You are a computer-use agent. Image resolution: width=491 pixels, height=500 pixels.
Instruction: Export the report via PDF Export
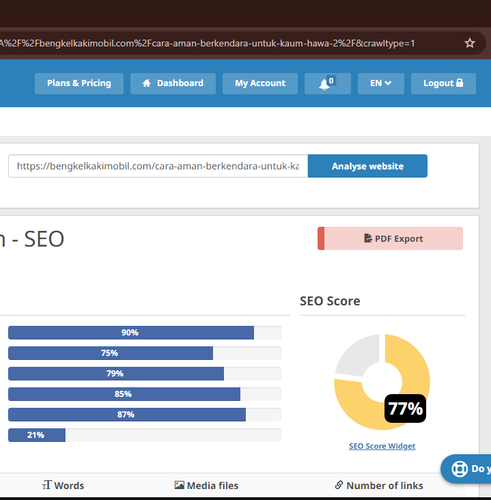pyautogui.click(x=390, y=238)
